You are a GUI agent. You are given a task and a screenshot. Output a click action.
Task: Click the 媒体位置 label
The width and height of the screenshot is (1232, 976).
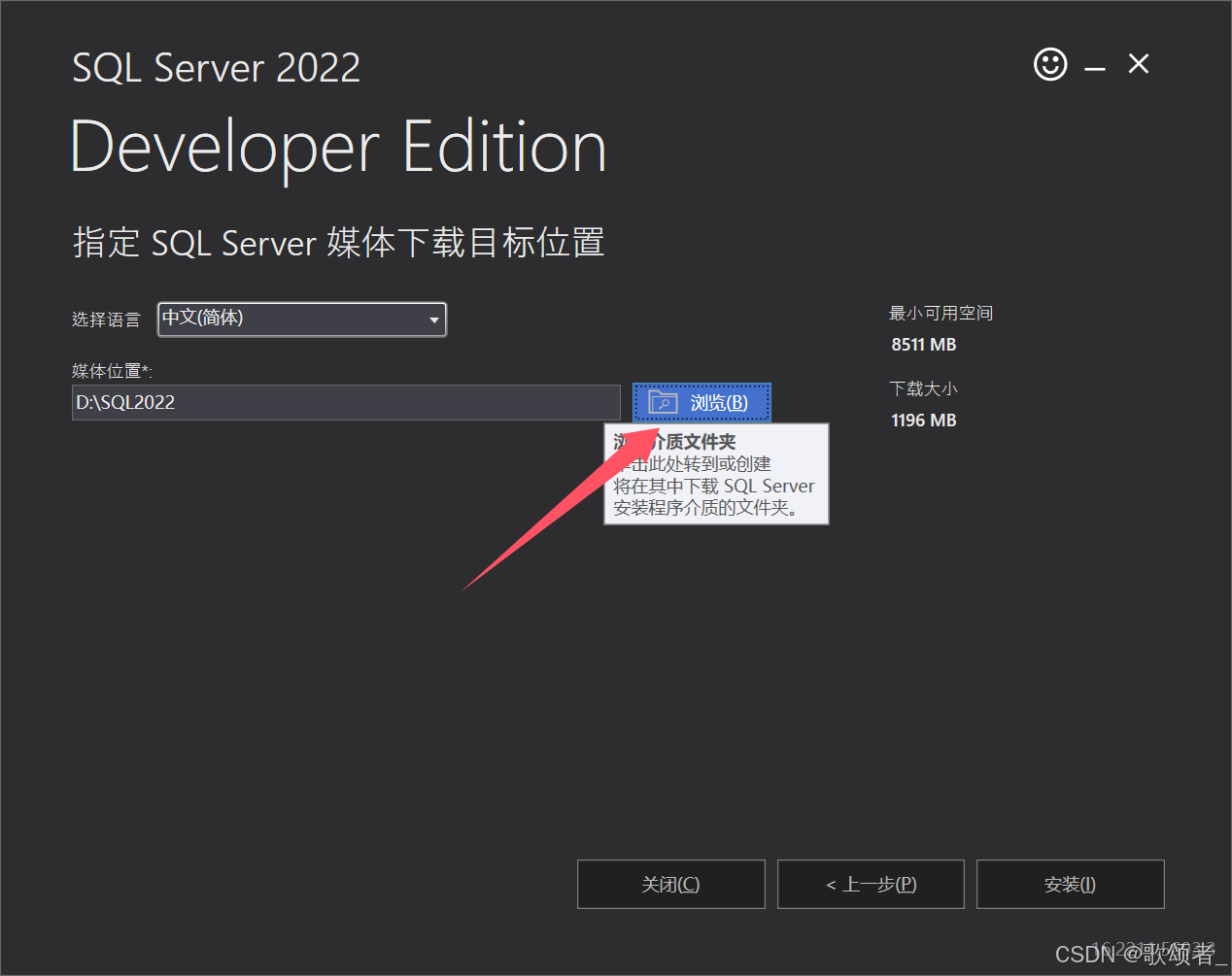(112, 371)
